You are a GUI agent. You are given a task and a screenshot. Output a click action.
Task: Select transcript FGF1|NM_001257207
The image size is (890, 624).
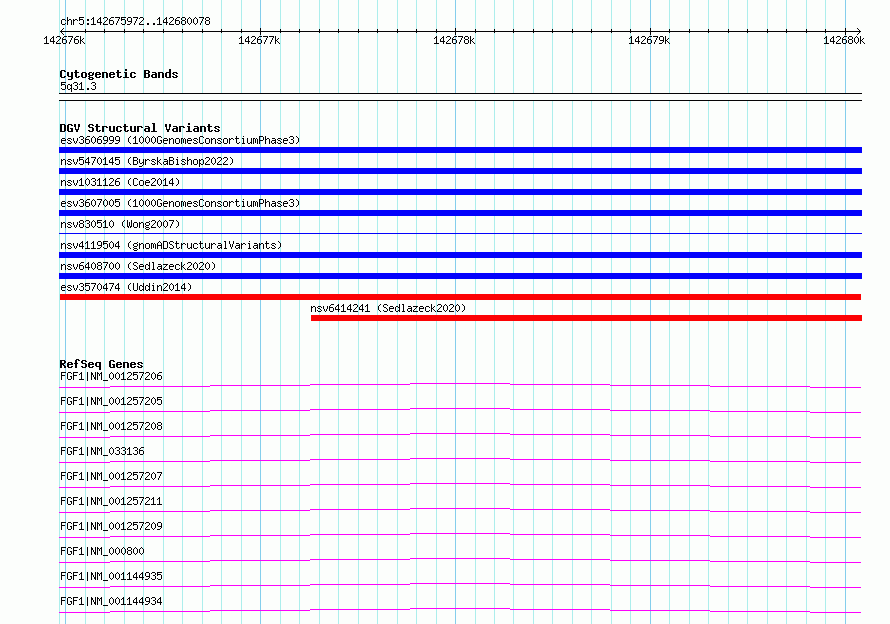[x=111, y=476]
